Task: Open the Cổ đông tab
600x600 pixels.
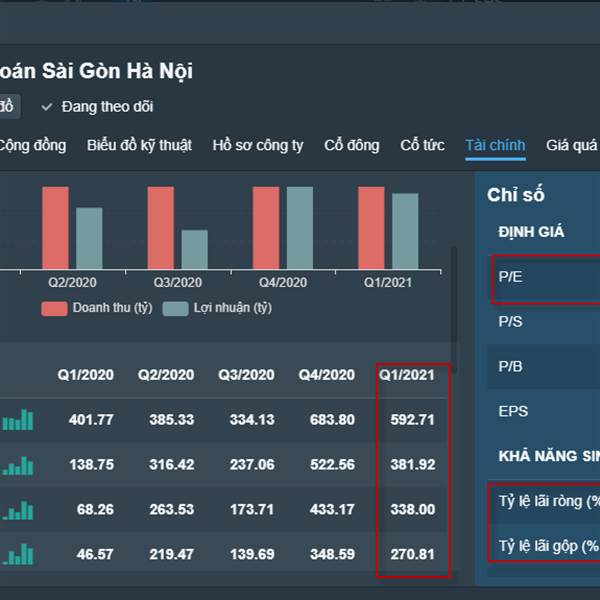Action: pos(352,145)
